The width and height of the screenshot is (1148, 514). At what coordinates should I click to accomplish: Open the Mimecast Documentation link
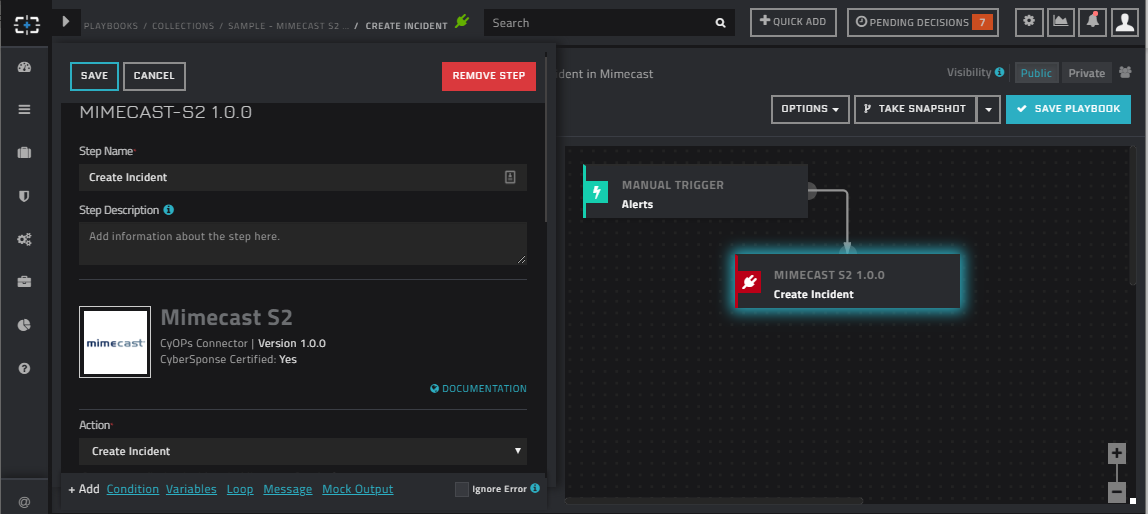pos(478,389)
